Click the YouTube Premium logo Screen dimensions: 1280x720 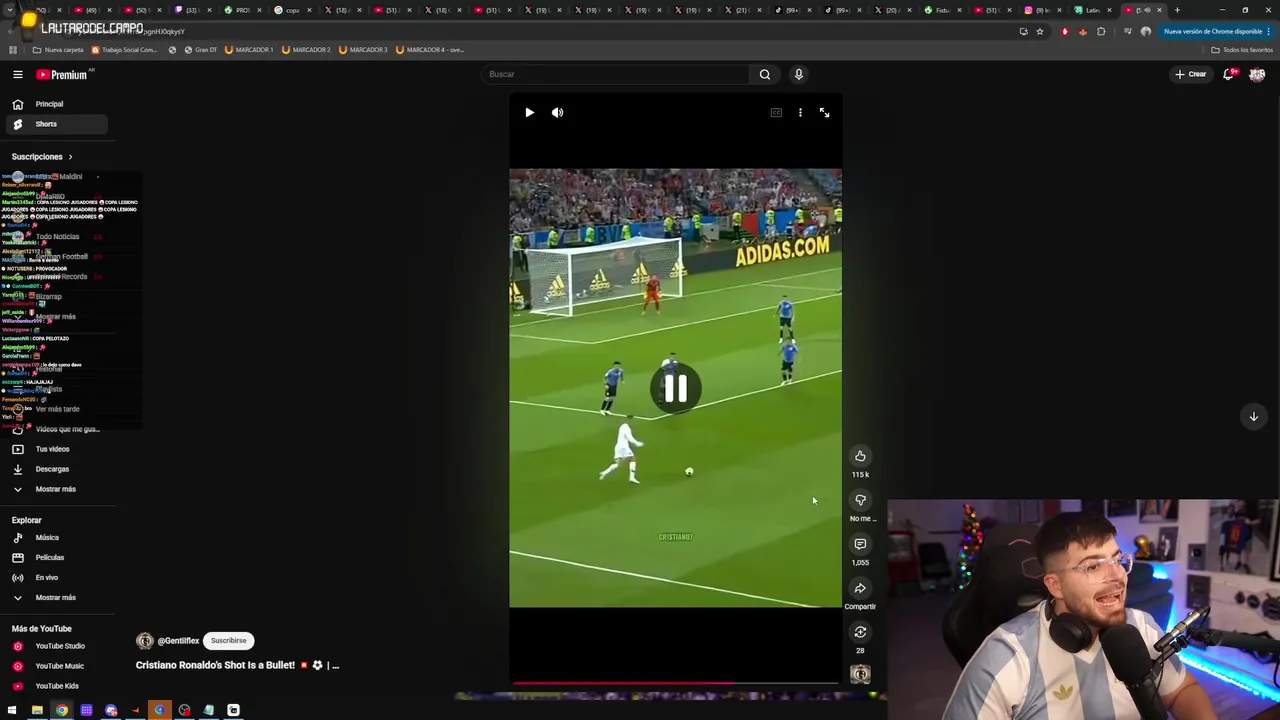[x=63, y=74]
